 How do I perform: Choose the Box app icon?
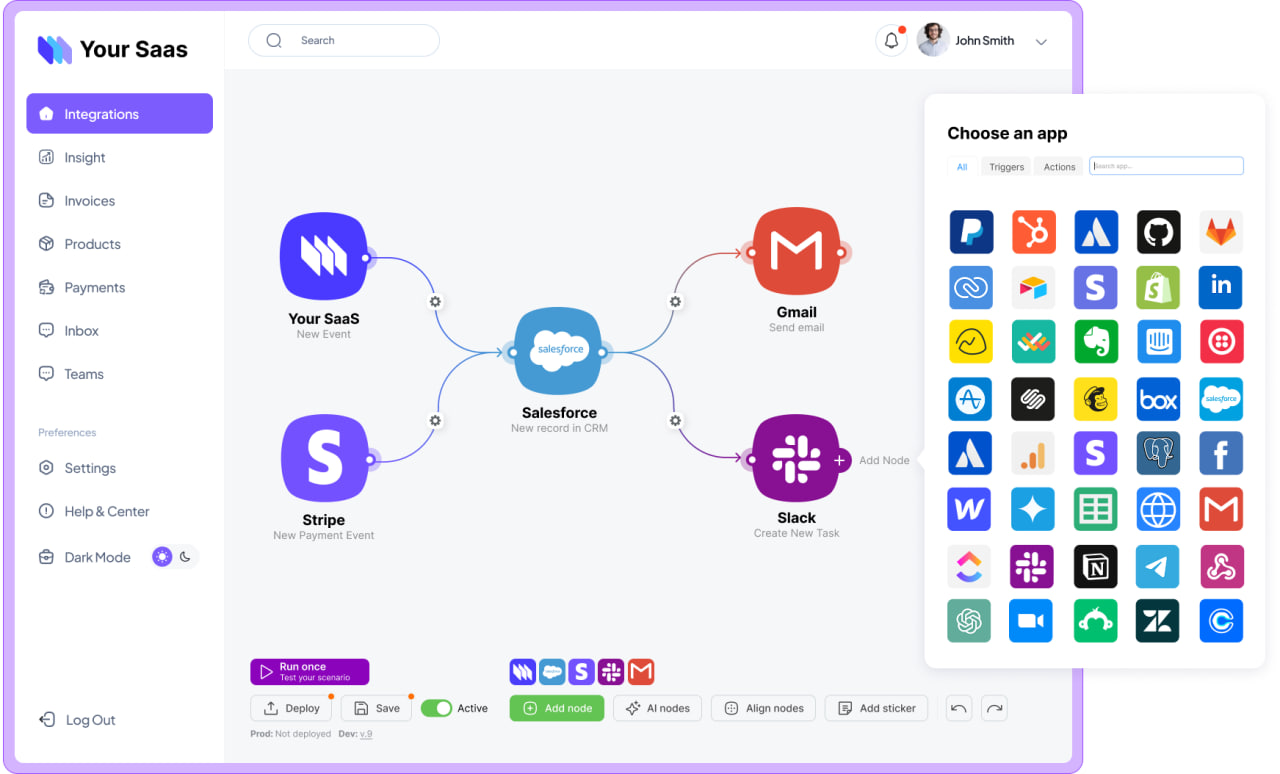(1158, 398)
